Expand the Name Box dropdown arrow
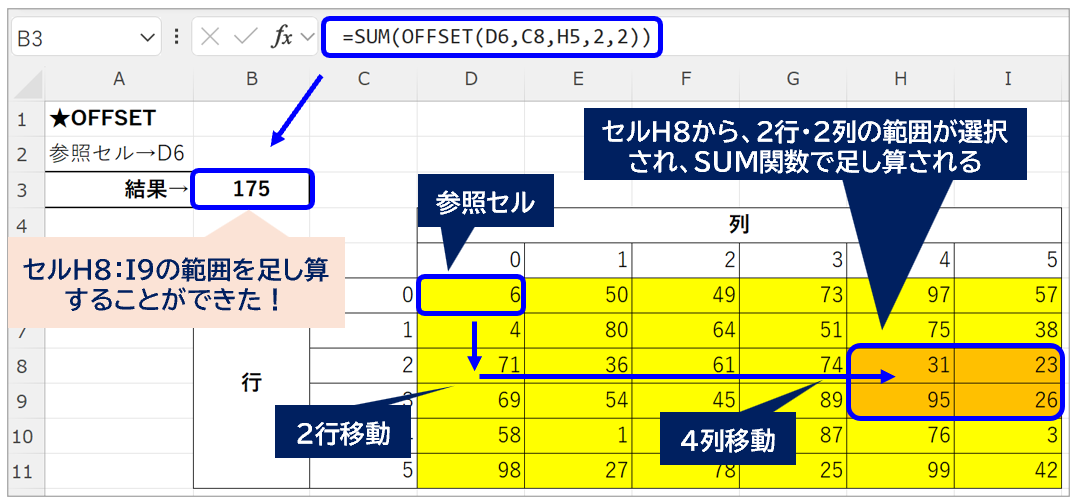This screenshot has height=498, width=1070. pyautogui.click(x=148, y=38)
